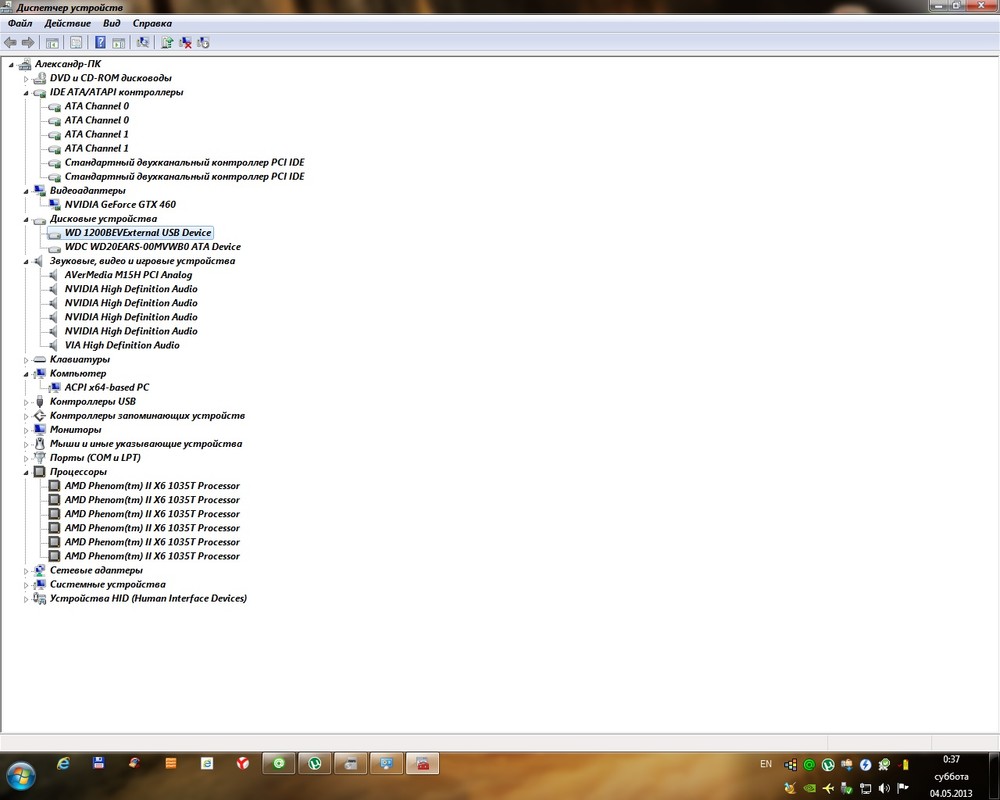Open the Справка menu
The height and width of the screenshot is (800, 1000).
point(152,24)
